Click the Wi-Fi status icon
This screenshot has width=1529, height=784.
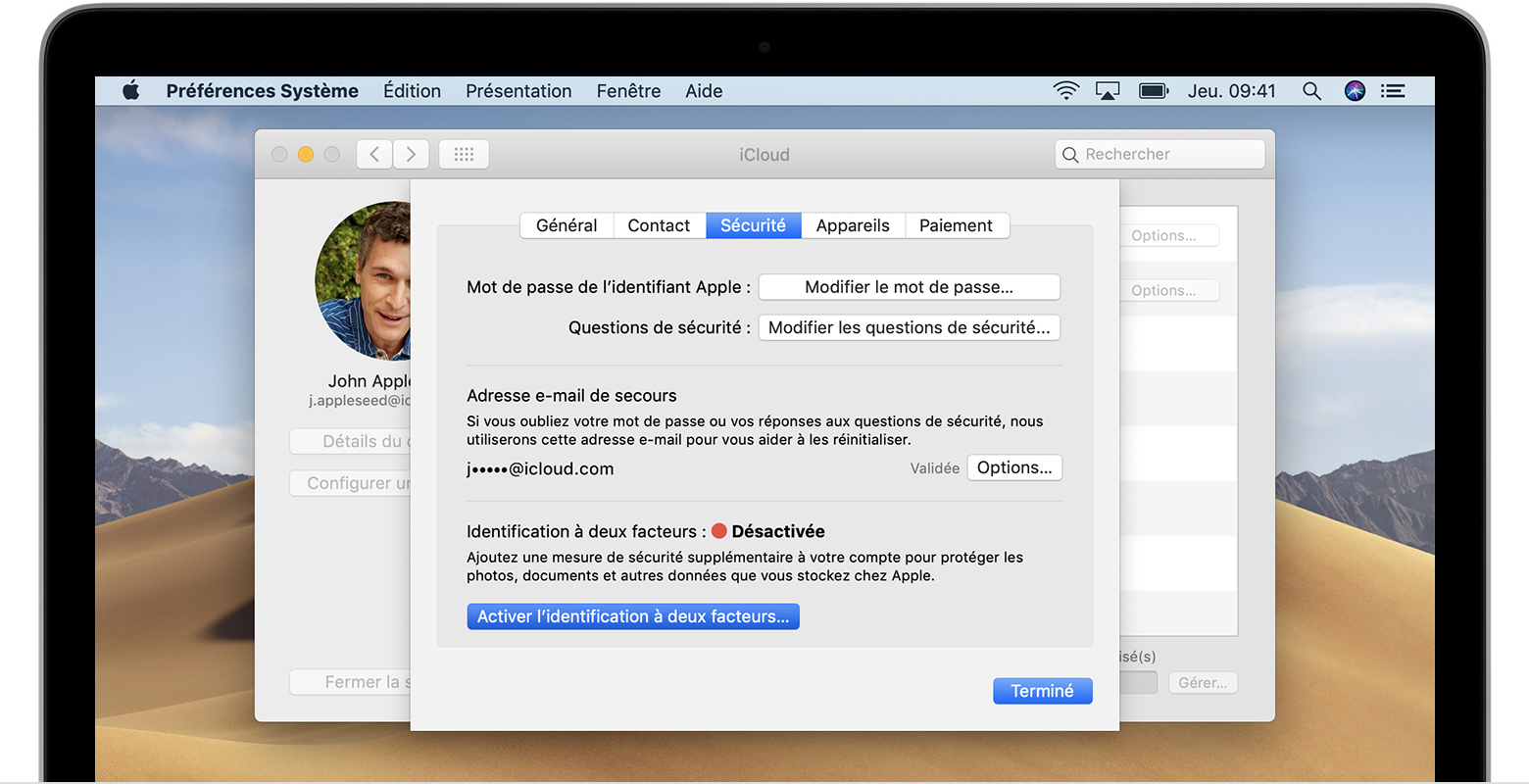[x=1065, y=91]
